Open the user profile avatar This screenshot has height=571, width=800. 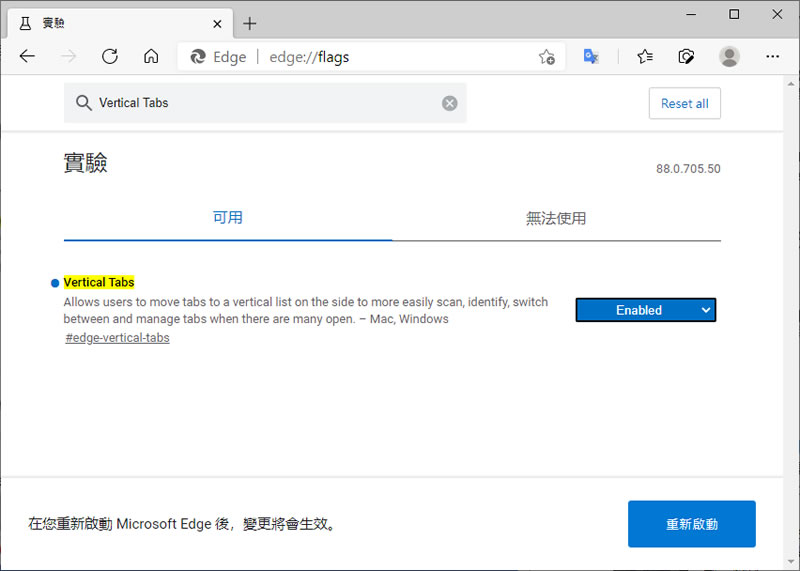tap(729, 56)
